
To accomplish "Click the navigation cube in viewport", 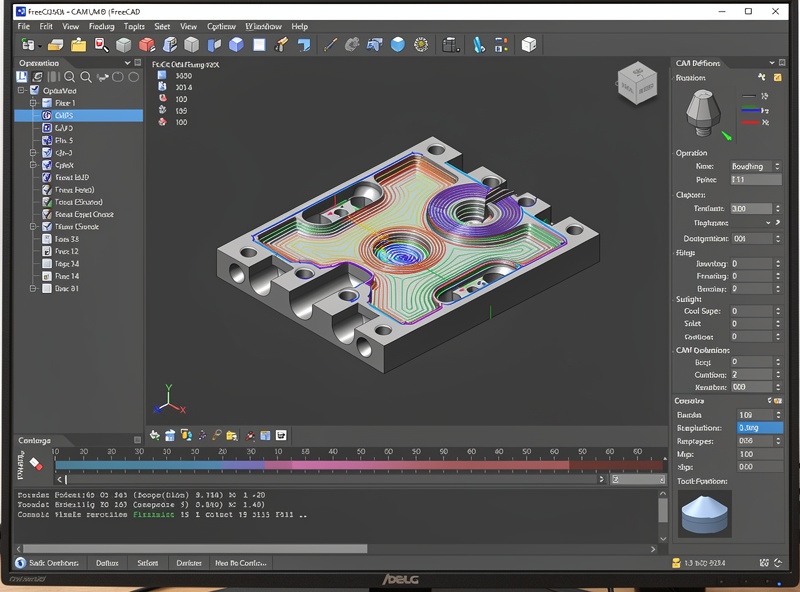I will click(637, 84).
